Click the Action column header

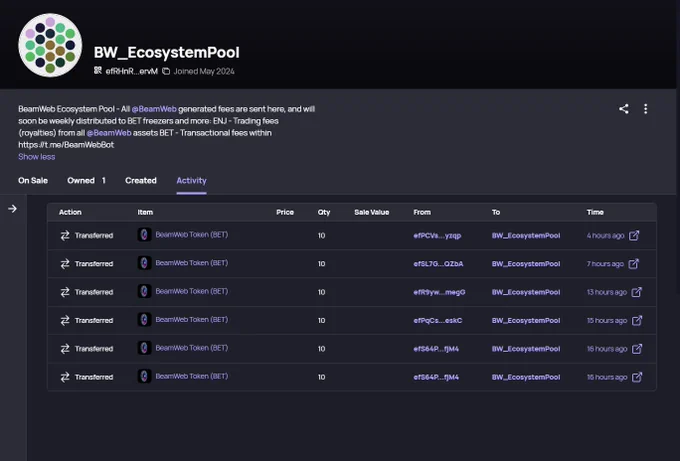pos(70,212)
